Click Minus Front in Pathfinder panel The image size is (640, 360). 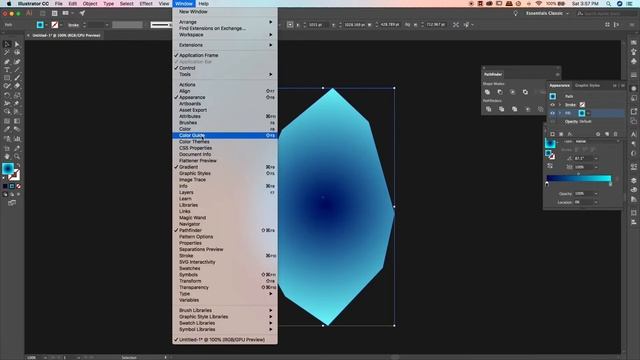[x=500, y=92]
